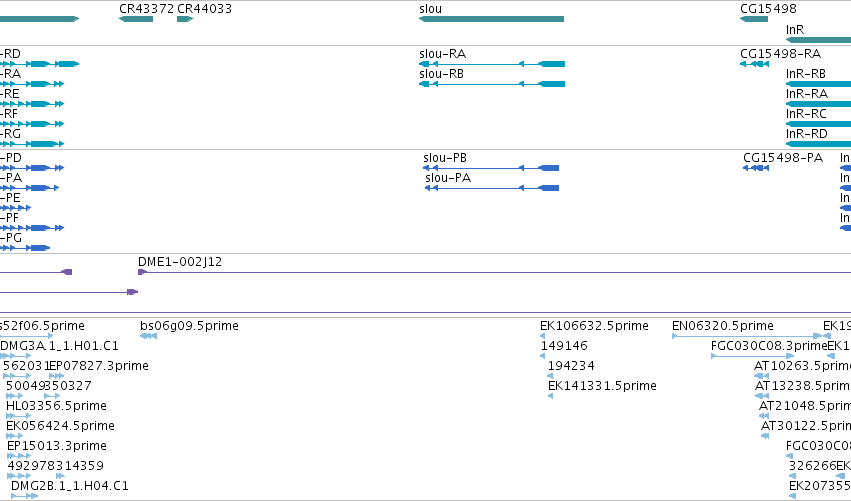Click the CG15498-RA transcript glyph
This screenshot has height=501, width=851.
(754, 64)
